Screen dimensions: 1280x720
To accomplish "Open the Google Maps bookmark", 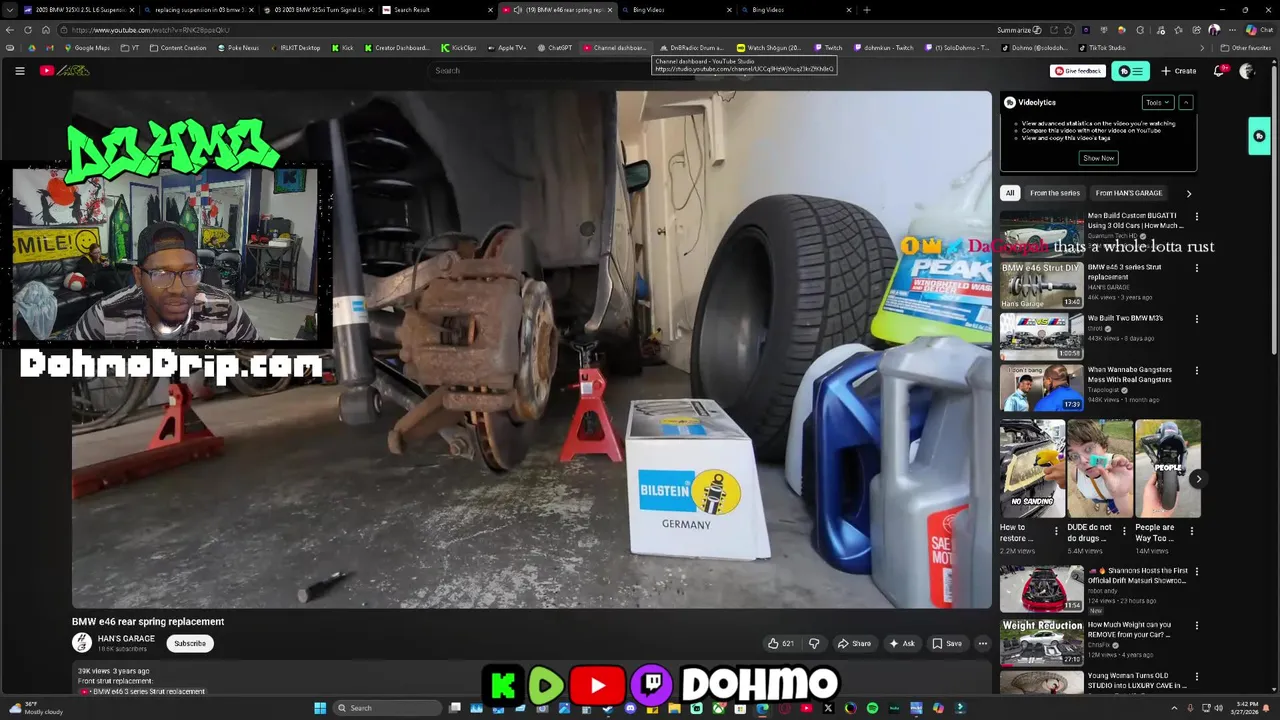I will (88, 48).
